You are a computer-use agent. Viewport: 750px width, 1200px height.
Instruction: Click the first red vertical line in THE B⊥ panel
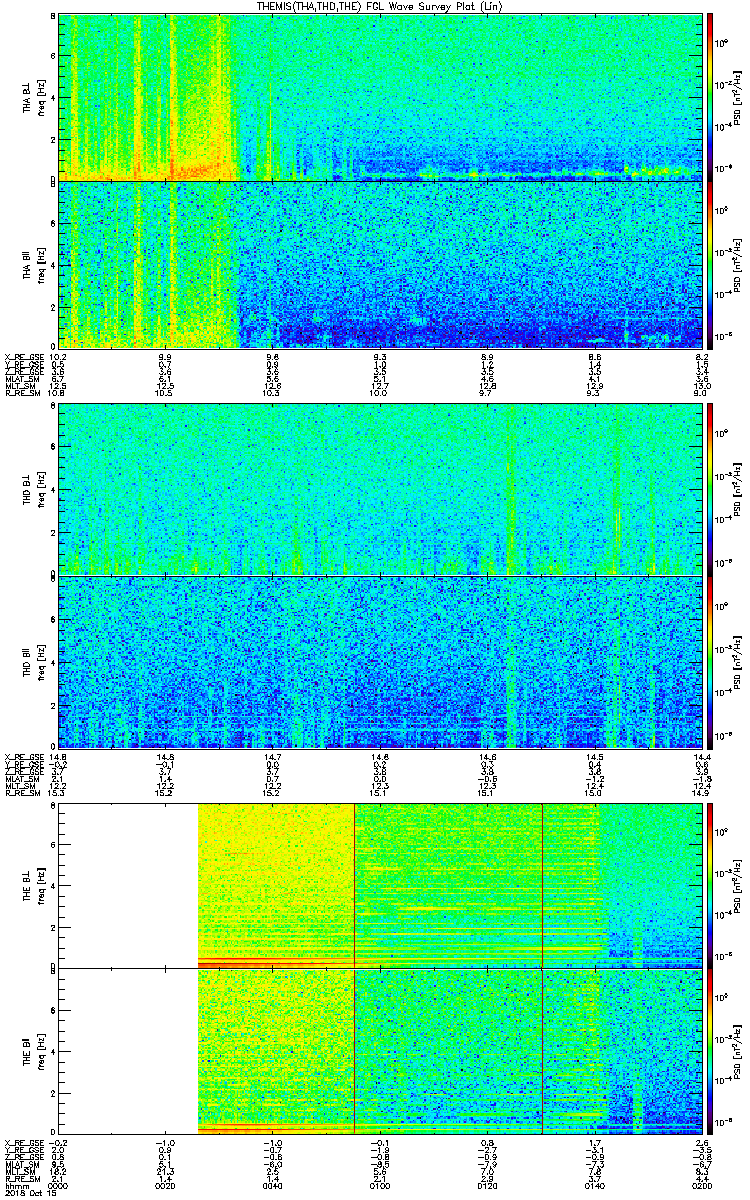coord(355,884)
